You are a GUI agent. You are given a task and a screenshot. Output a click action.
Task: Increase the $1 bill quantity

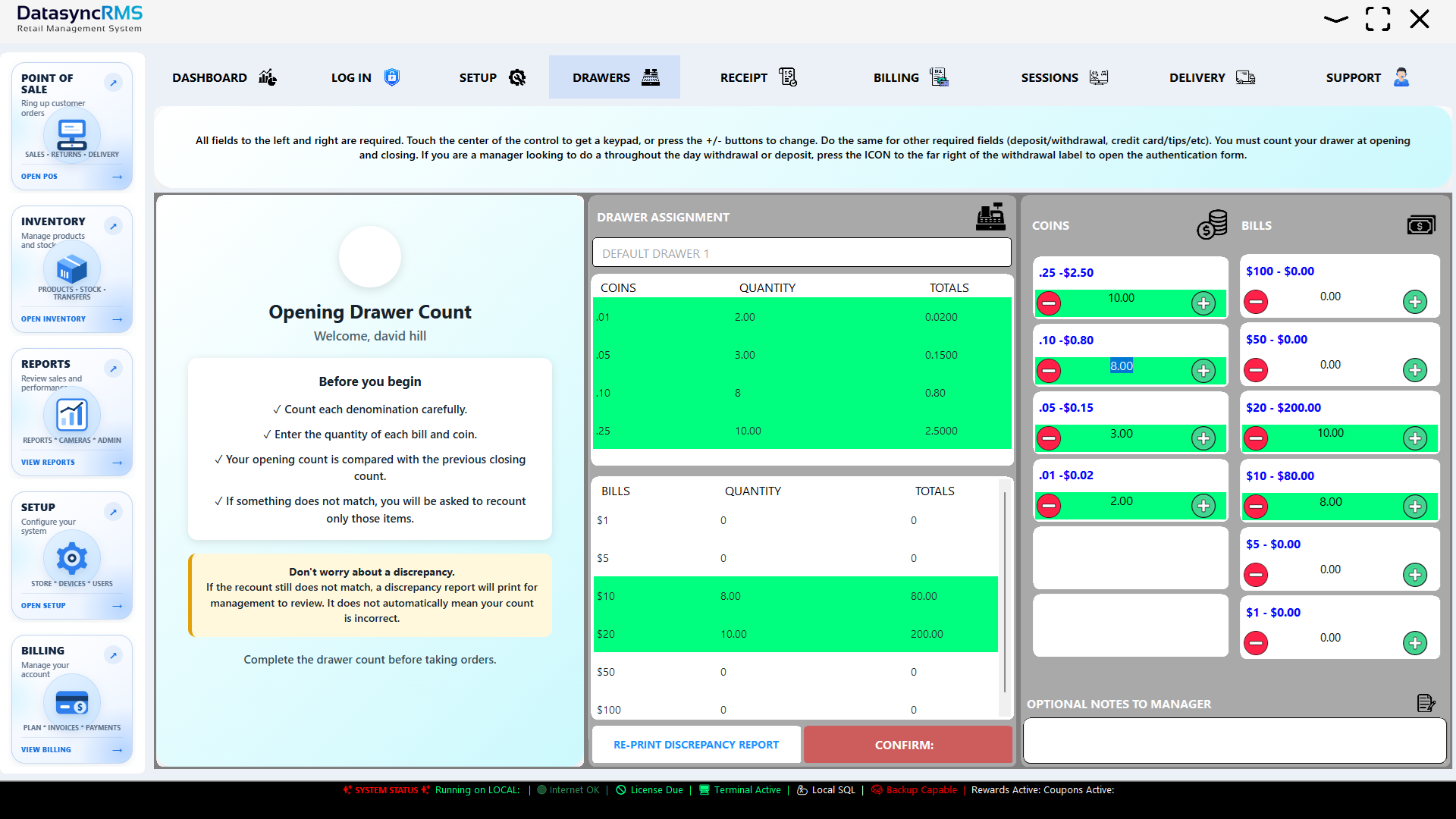tap(1415, 643)
